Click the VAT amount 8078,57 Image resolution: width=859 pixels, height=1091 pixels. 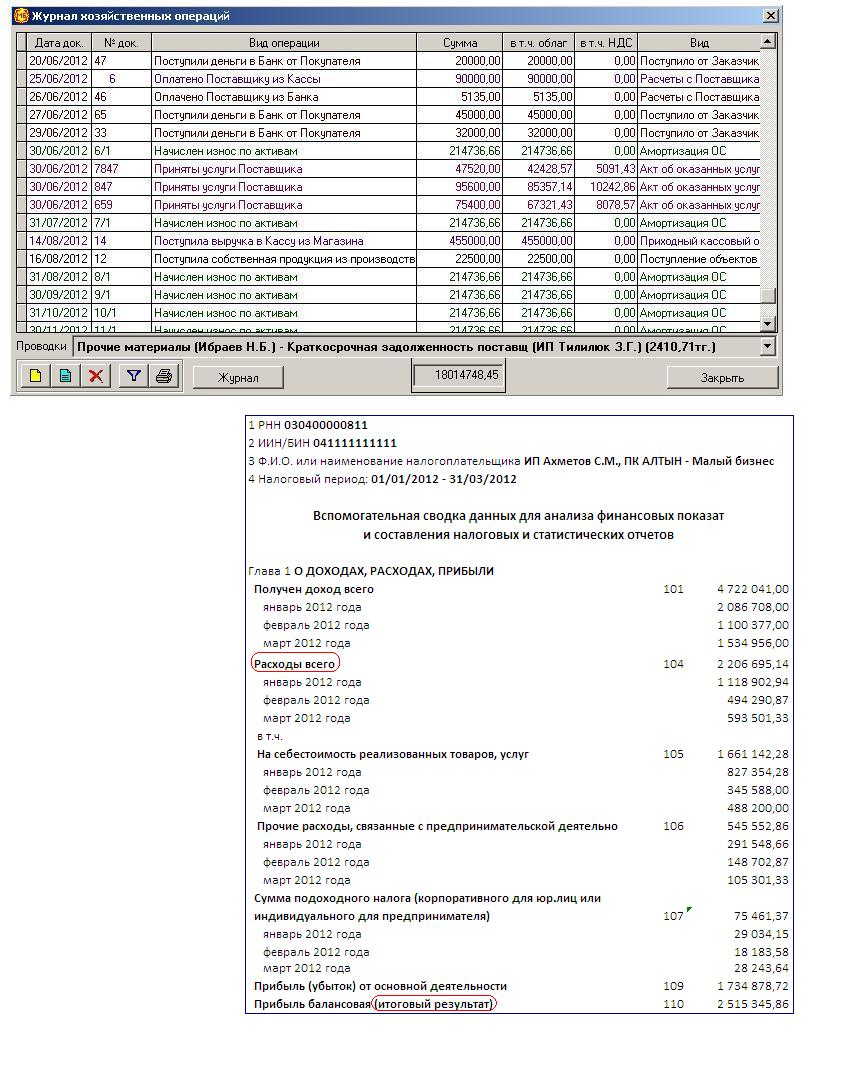click(x=606, y=205)
